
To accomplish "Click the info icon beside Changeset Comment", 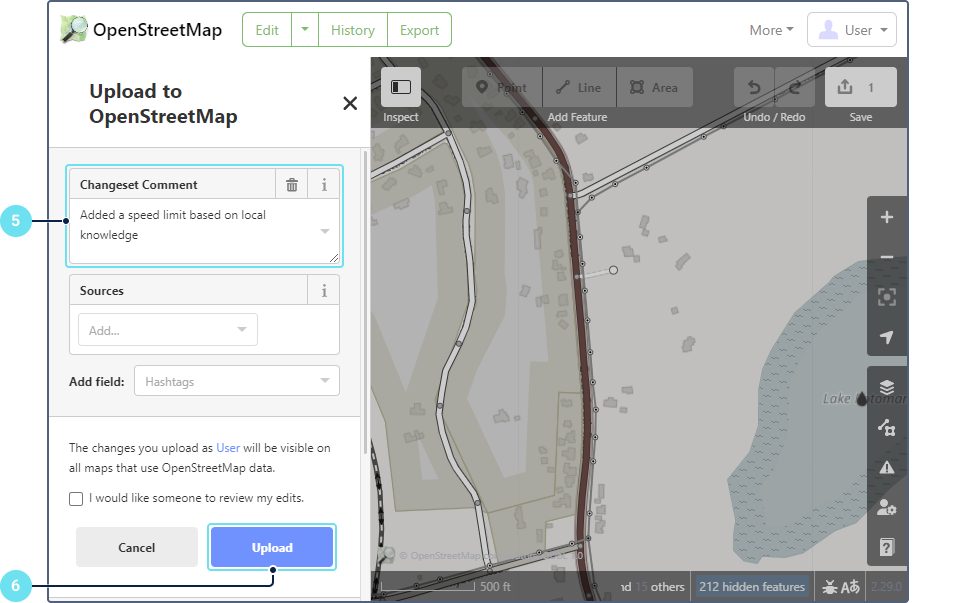I will click(324, 184).
